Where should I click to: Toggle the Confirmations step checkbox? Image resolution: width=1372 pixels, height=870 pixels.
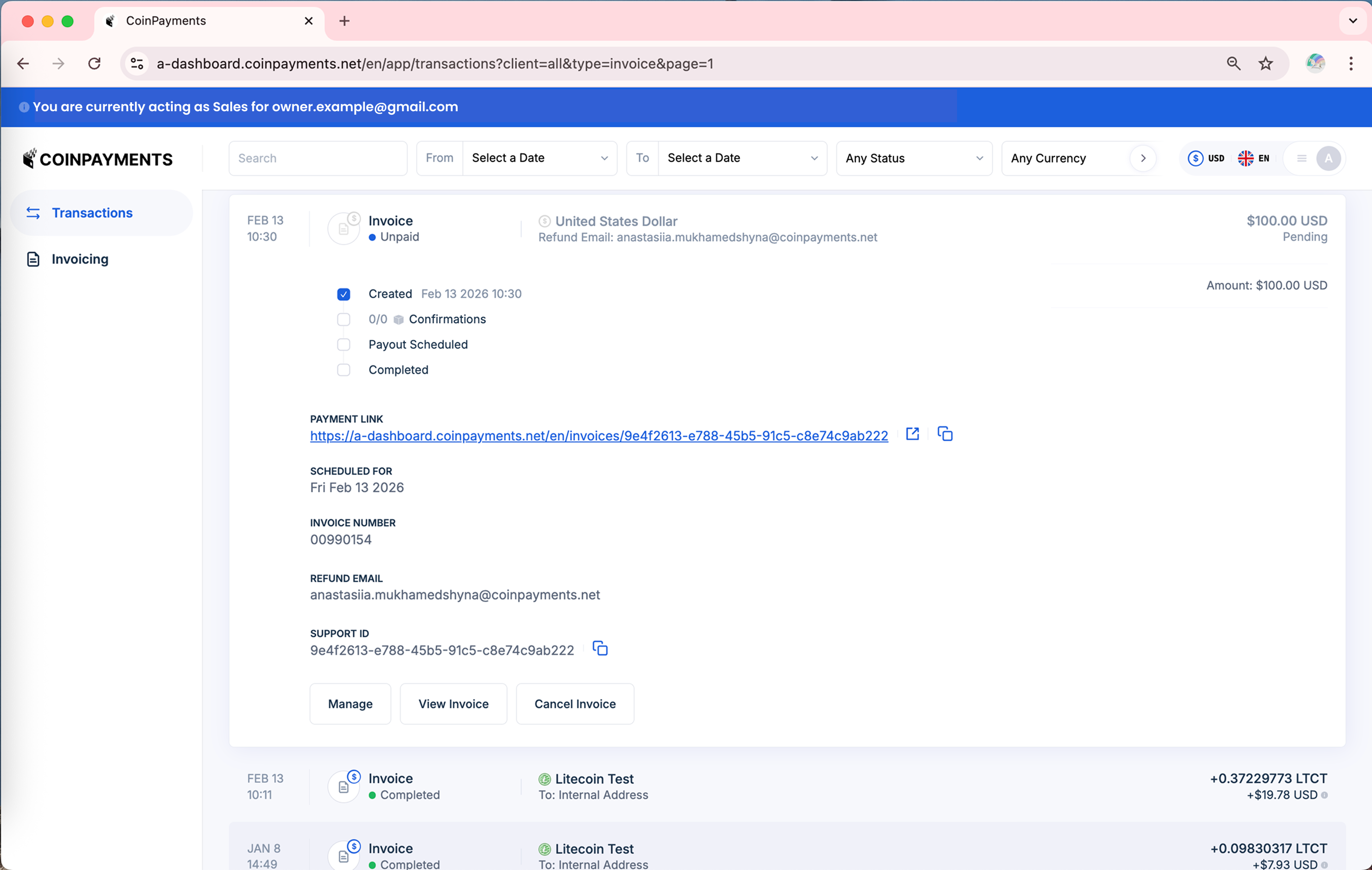(343, 319)
